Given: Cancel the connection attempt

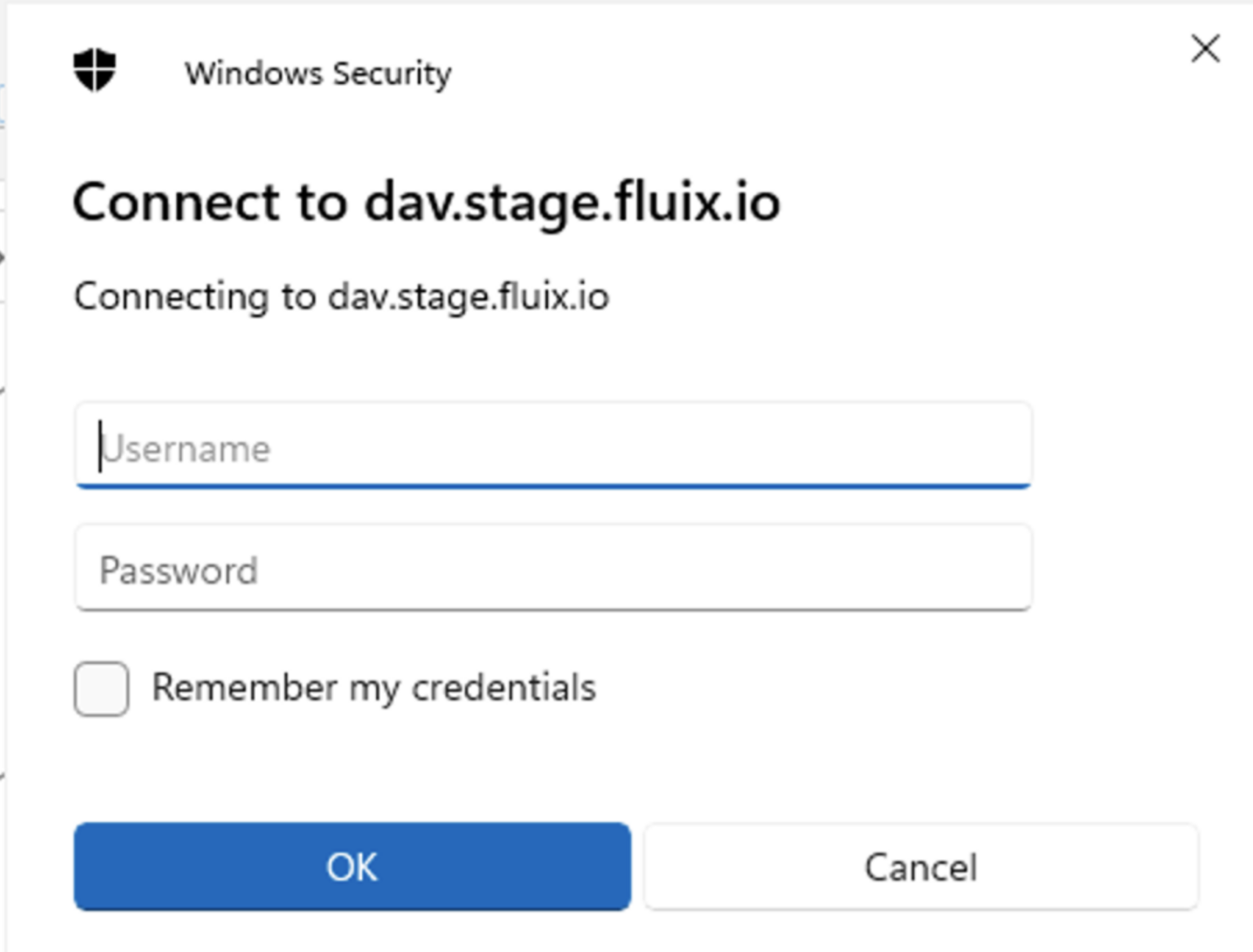Looking at the screenshot, I should point(920,867).
